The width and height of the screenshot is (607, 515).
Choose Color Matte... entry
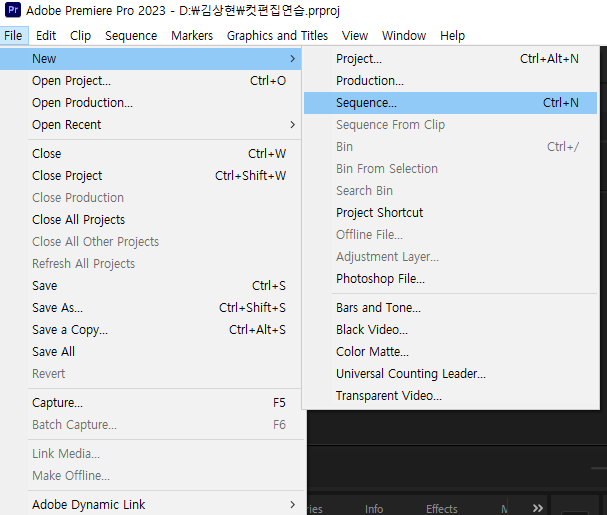[x=450, y=352]
